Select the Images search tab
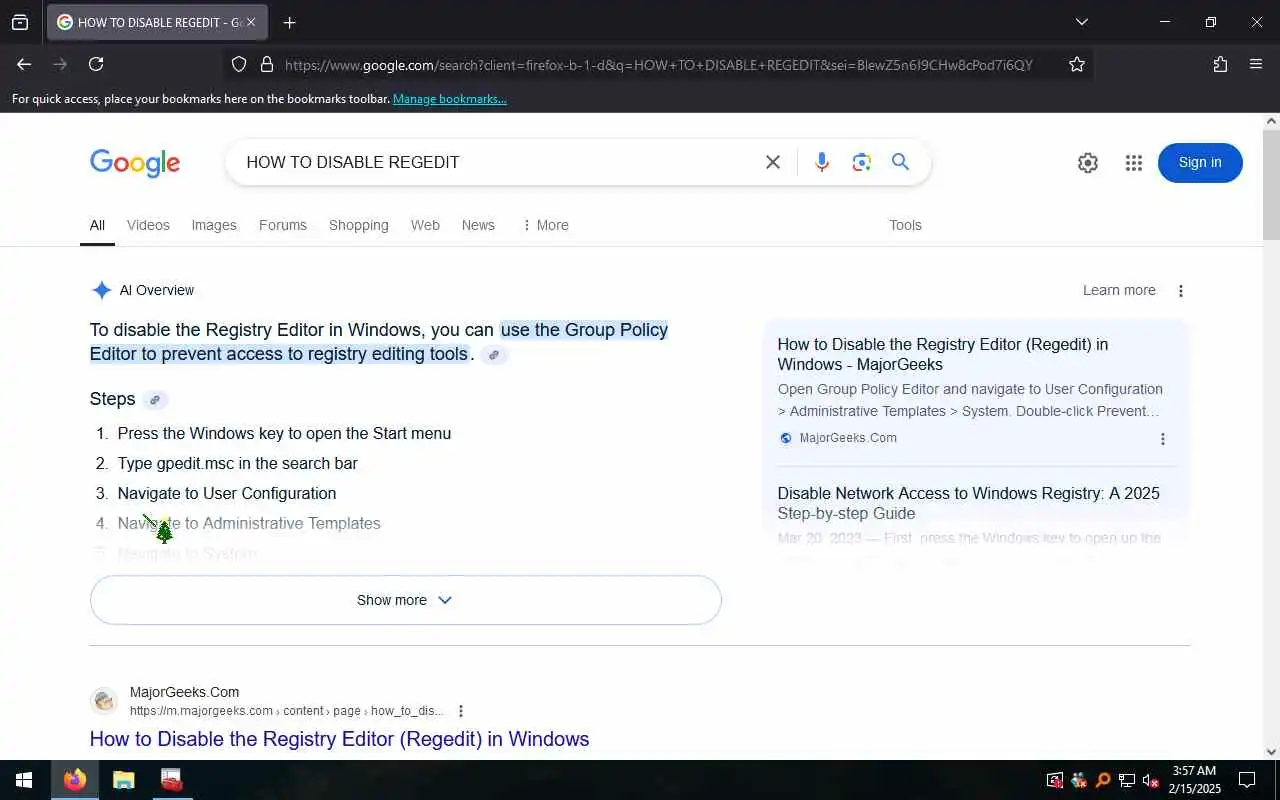The width and height of the screenshot is (1280, 800). (214, 225)
